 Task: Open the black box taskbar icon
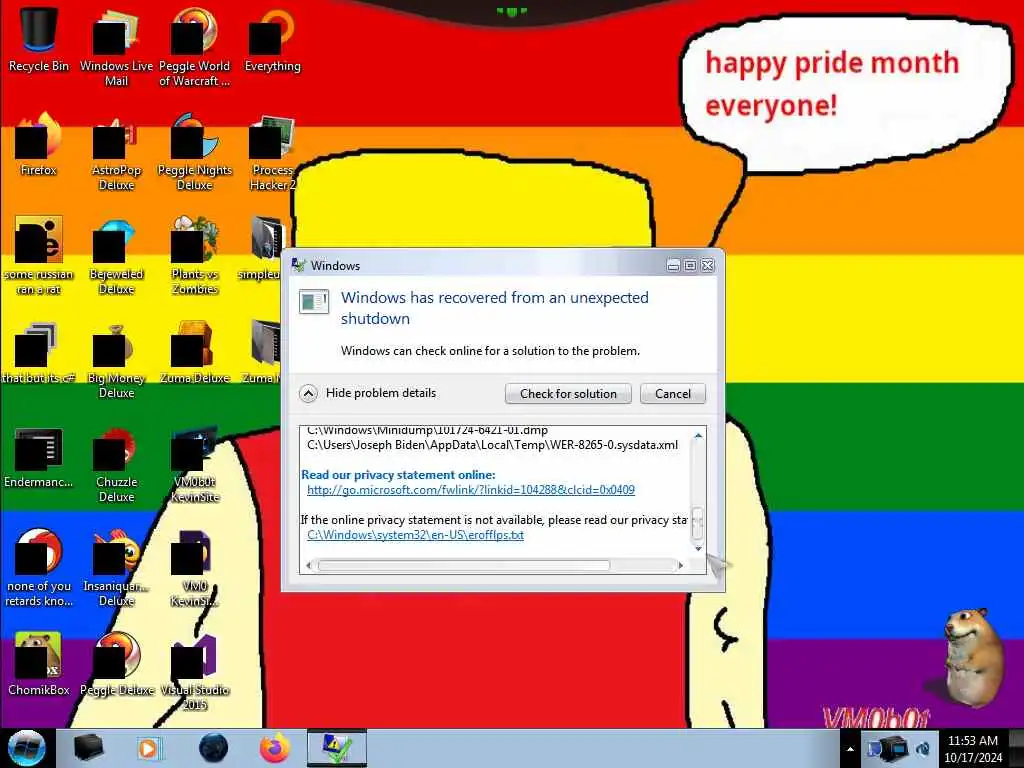coord(88,748)
